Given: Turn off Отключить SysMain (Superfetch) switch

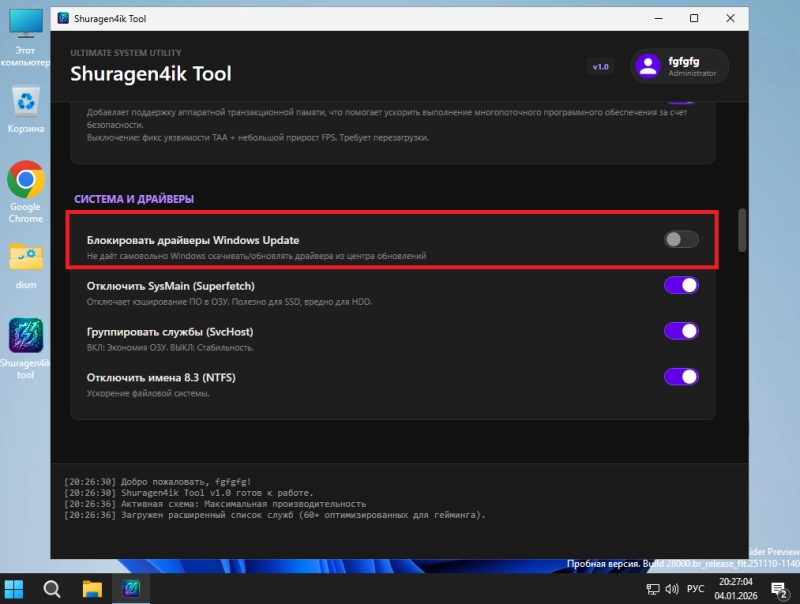Looking at the screenshot, I should (x=681, y=285).
